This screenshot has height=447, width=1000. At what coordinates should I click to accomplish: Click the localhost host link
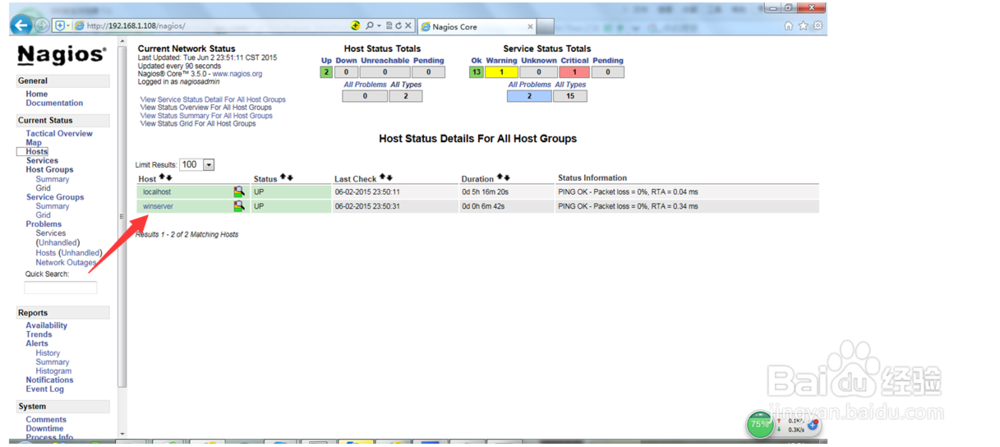tap(157, 191)
